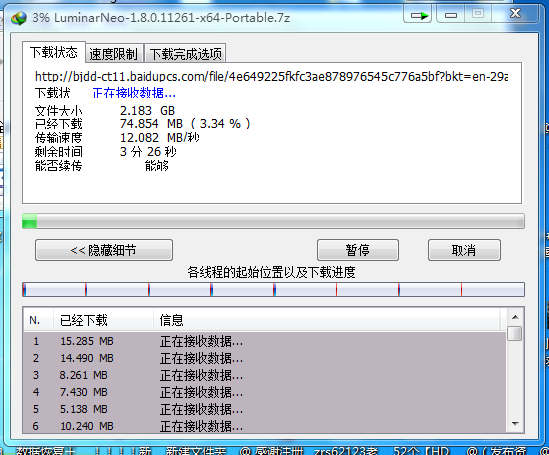Click the thread segments progress bar
The height and width of the screenshot is (455, 549).
point(273,289)
